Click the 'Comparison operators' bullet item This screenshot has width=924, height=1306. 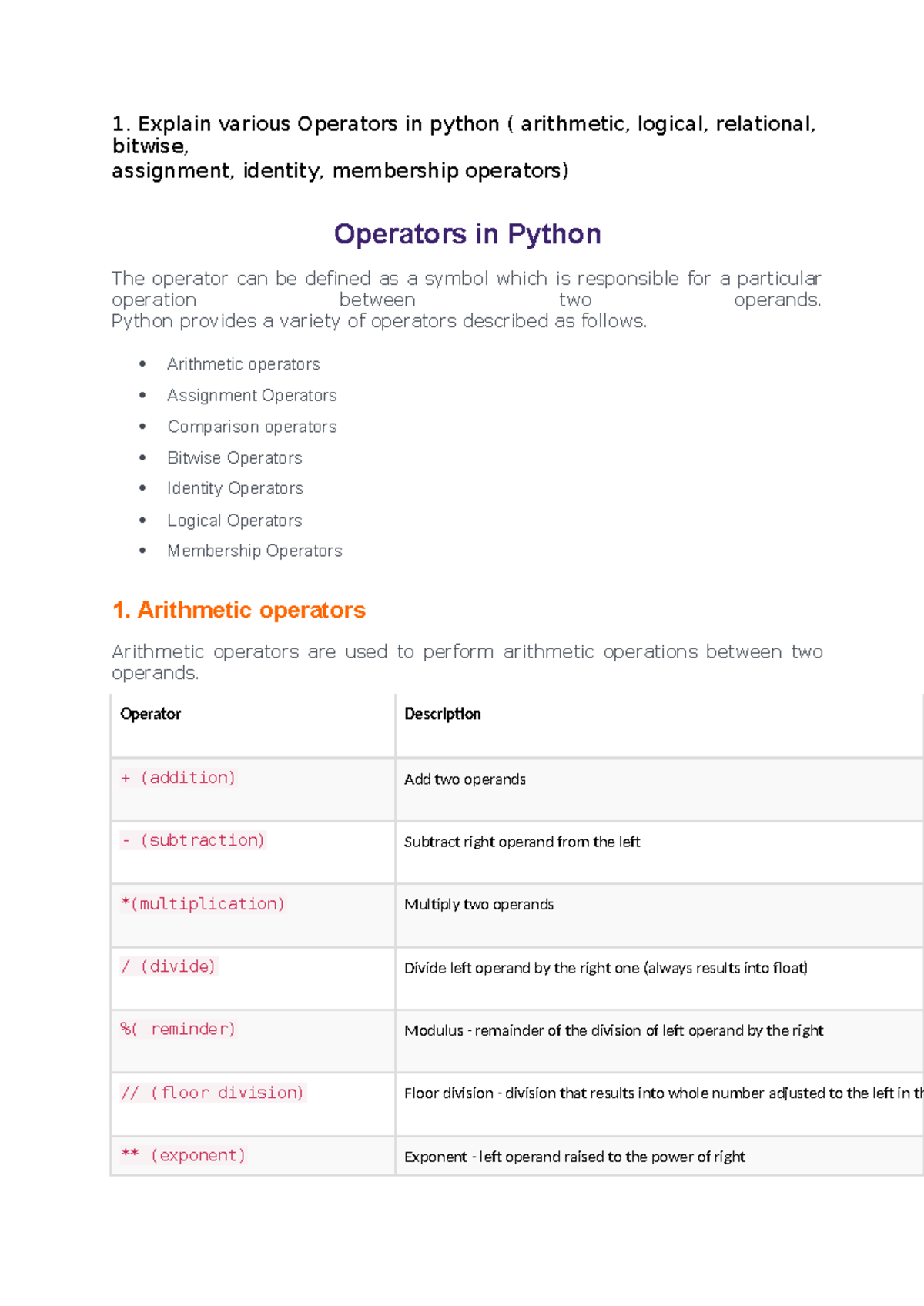point(252,427)
